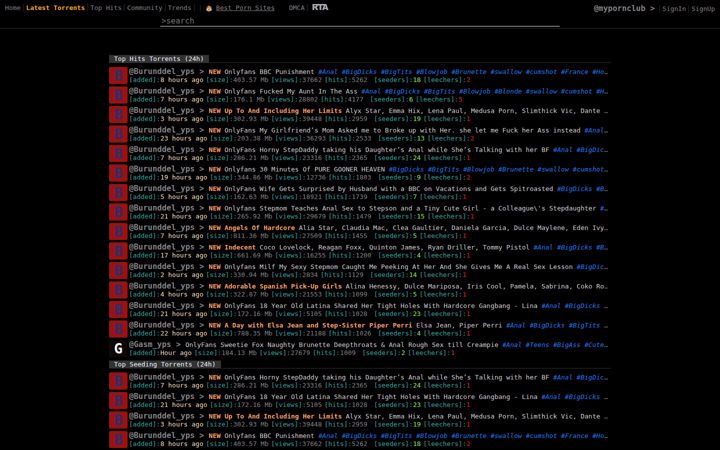
Task: Go to the Home page
Action: (x=12, y=8)
